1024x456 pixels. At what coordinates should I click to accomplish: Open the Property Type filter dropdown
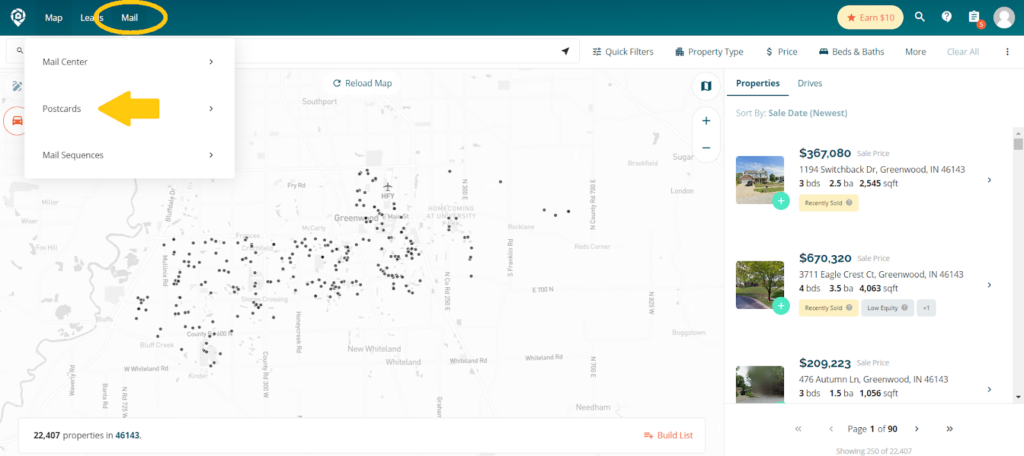[x=709, y=51]
